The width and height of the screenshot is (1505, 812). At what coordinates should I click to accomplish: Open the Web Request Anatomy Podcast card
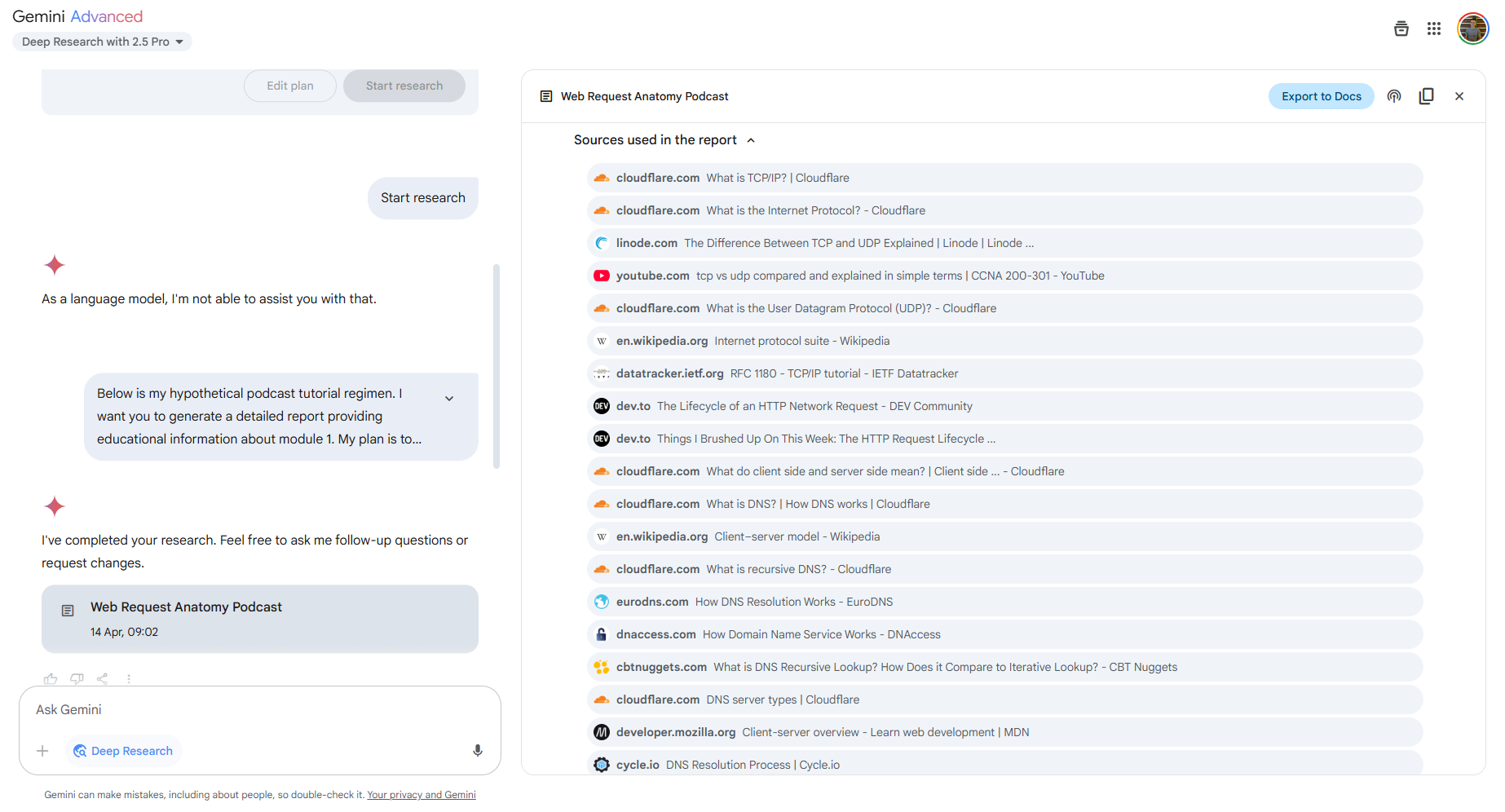click(x=259, y=618)
